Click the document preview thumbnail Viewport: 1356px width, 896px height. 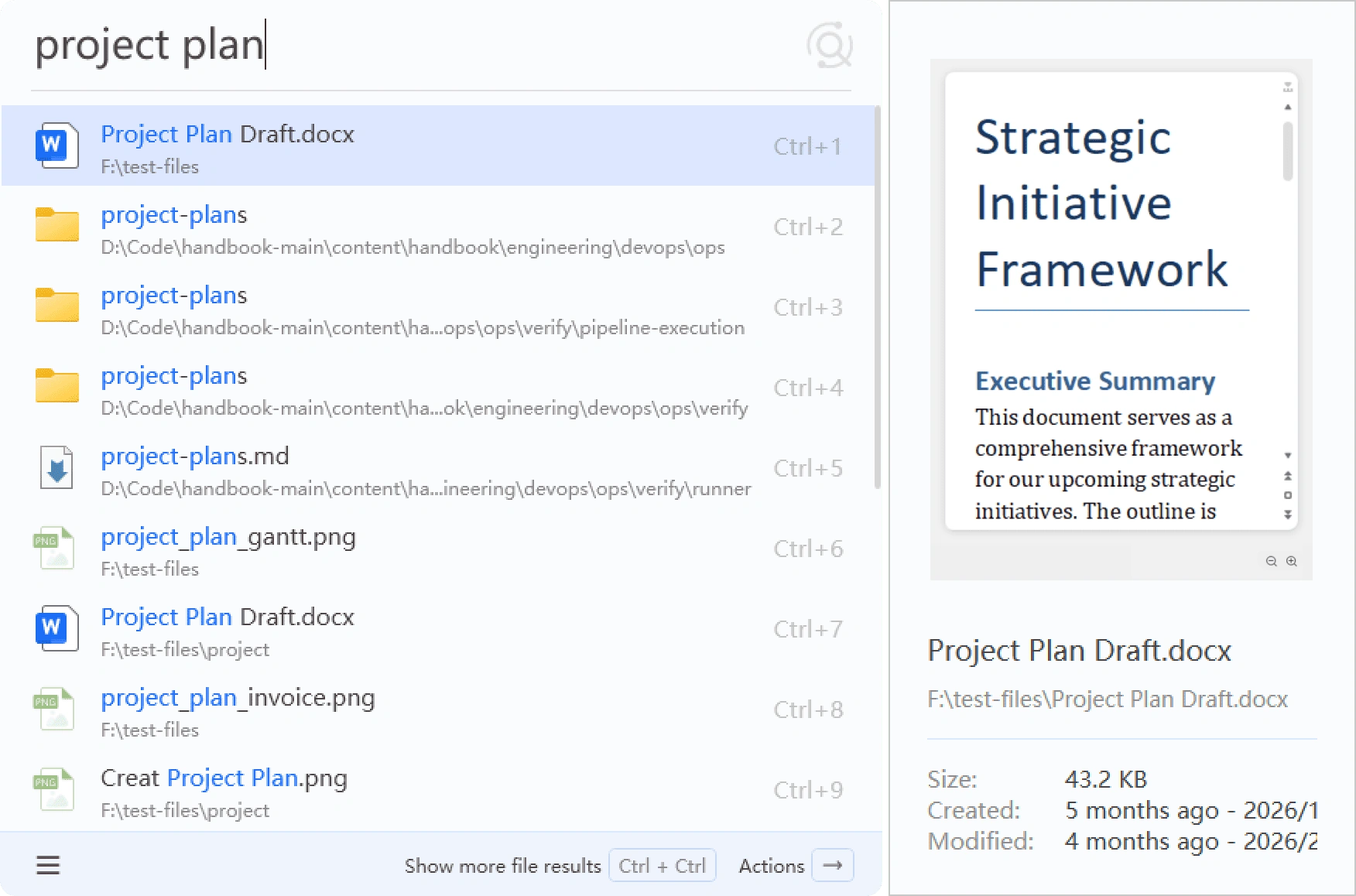[x=1121, y=319]
